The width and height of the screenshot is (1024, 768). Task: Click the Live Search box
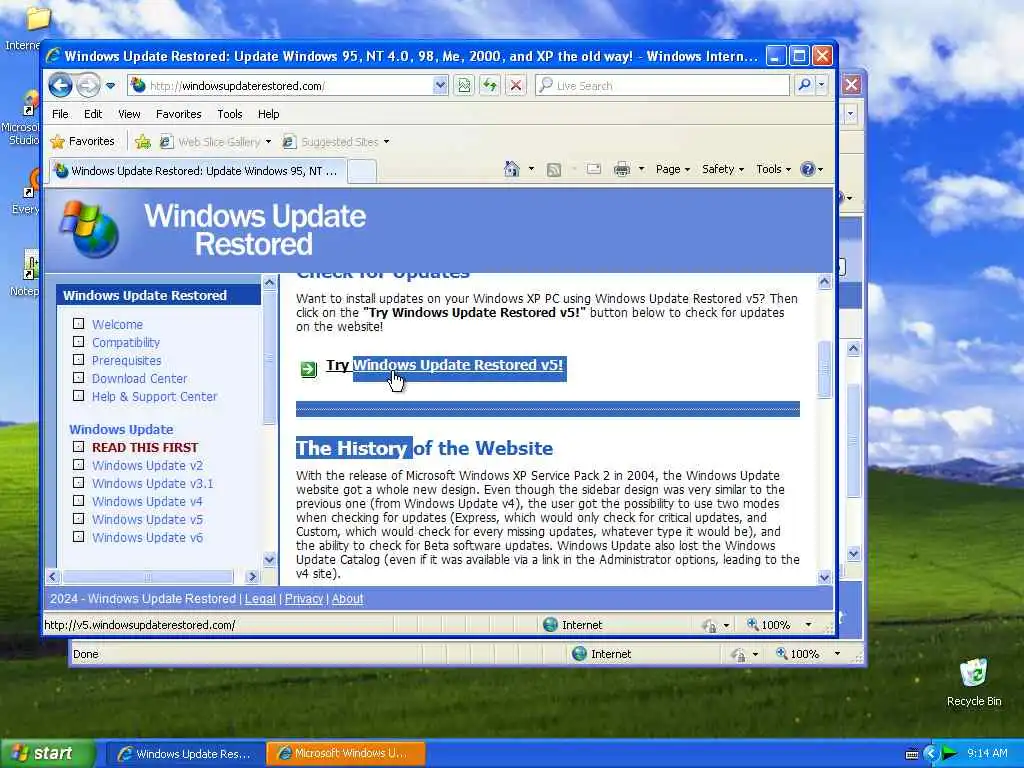click(662, 86)
